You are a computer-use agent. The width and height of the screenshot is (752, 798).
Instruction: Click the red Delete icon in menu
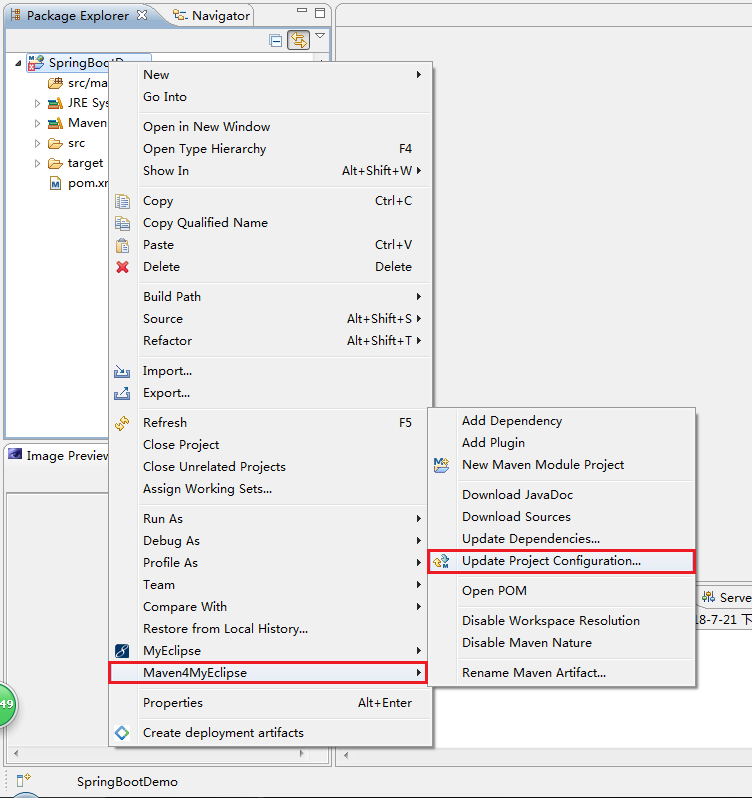click(x=122, y=267)
